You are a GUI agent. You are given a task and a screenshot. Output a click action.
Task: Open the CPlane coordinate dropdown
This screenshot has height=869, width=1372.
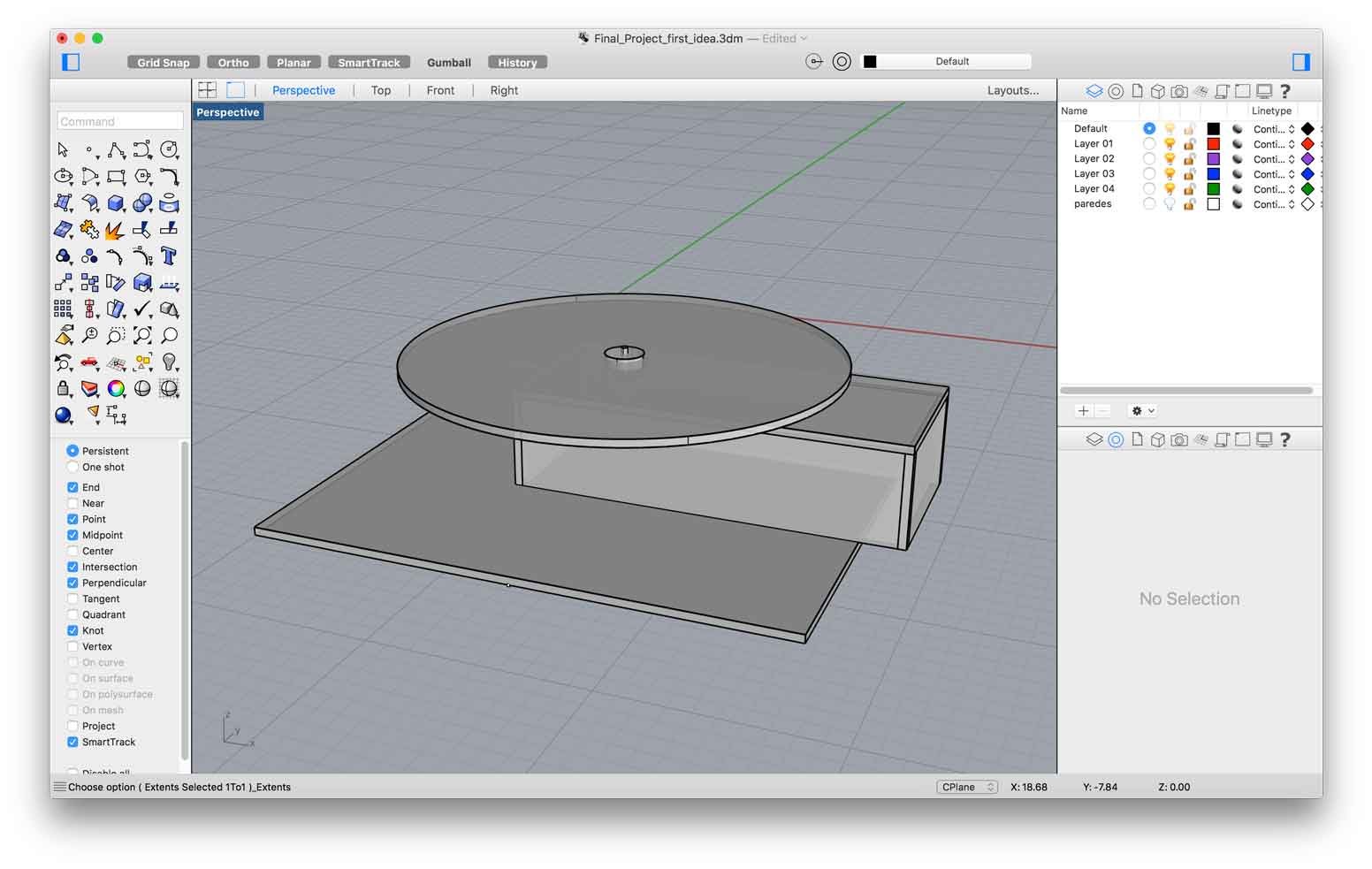pos(967,787)
